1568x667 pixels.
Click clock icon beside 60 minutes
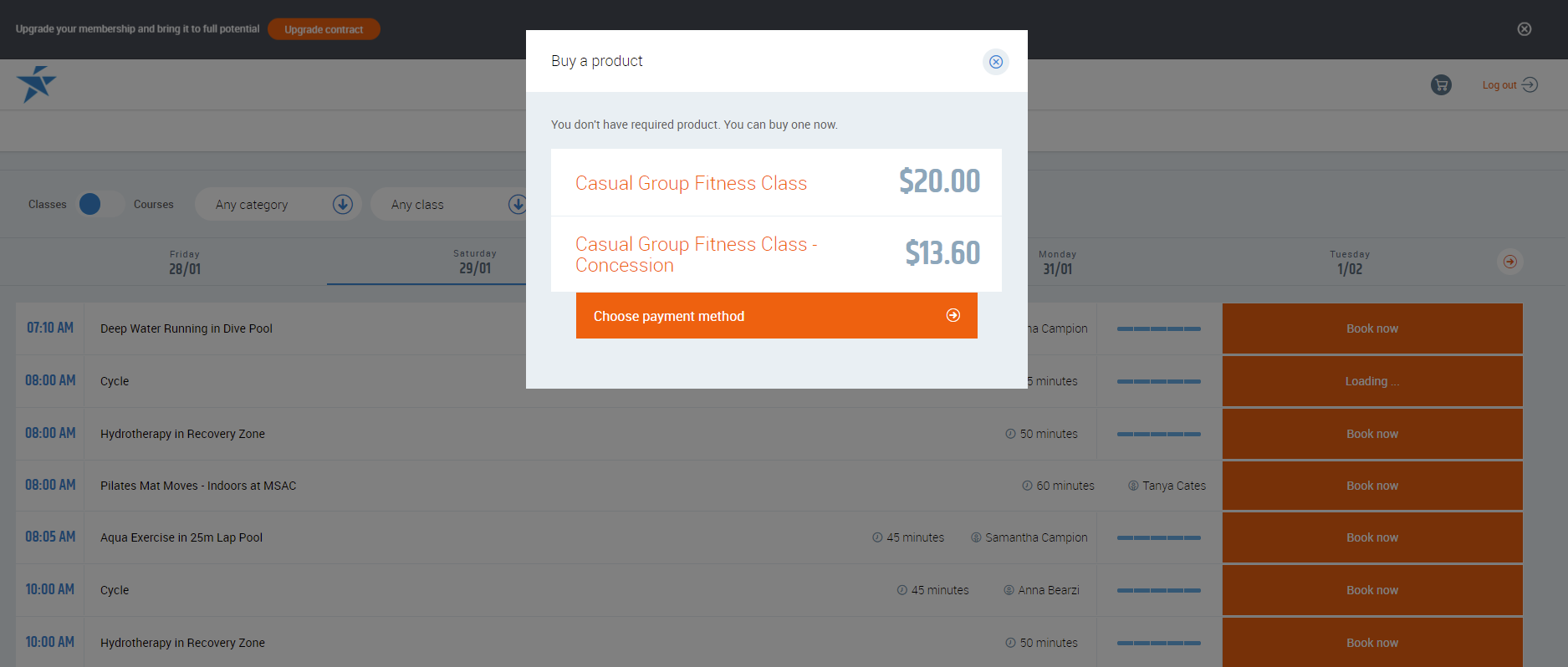pyautogui.click(x=1027, y=486)
